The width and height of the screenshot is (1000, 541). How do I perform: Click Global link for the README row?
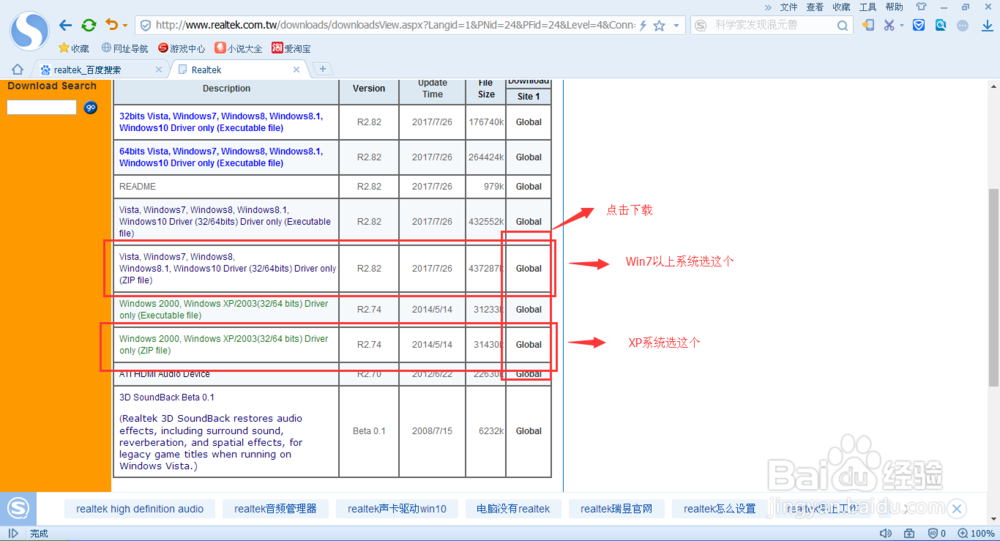[528, 186]
